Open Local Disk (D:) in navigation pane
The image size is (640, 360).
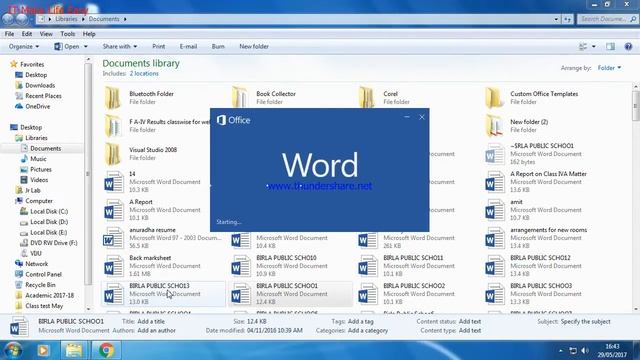coord(49,222)
